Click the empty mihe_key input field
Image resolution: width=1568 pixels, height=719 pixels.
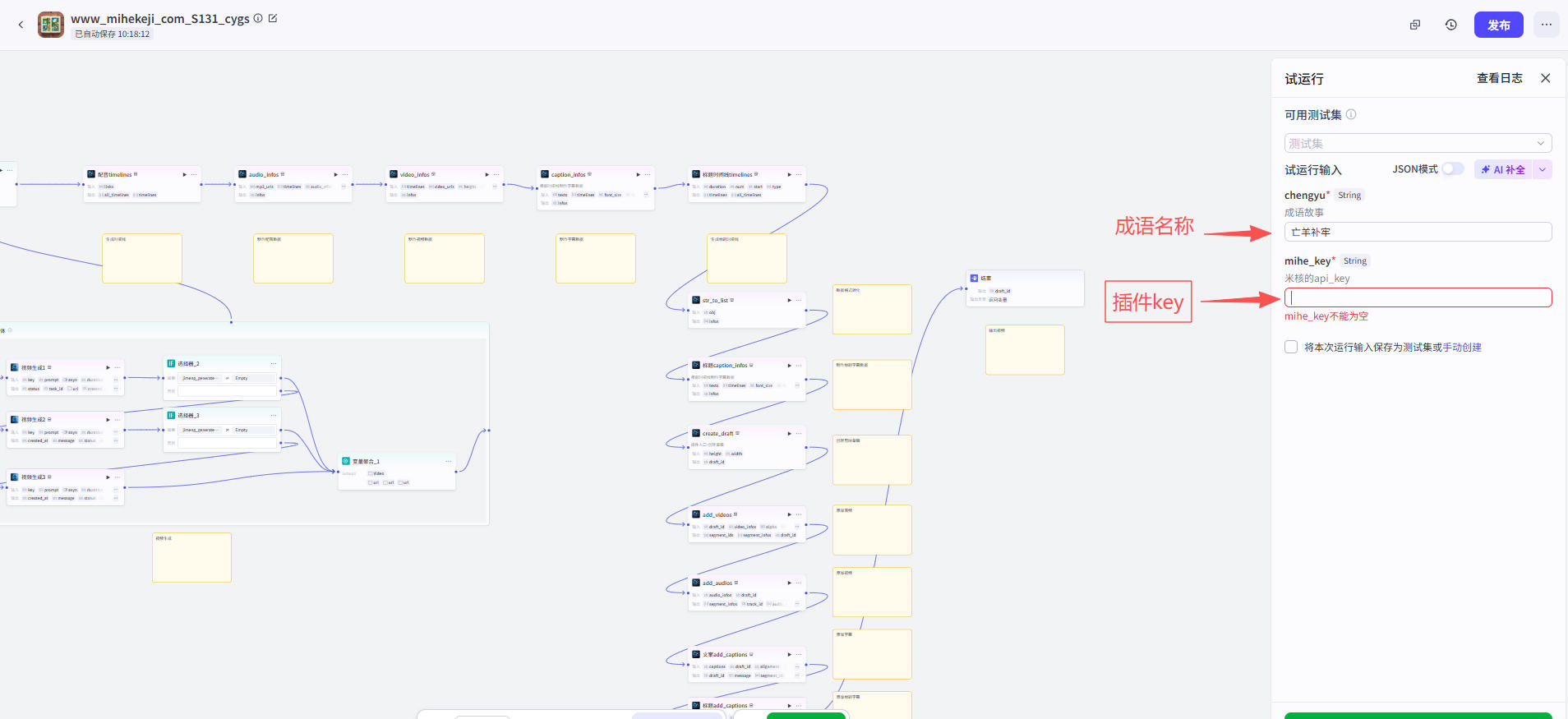(1418, 297)
